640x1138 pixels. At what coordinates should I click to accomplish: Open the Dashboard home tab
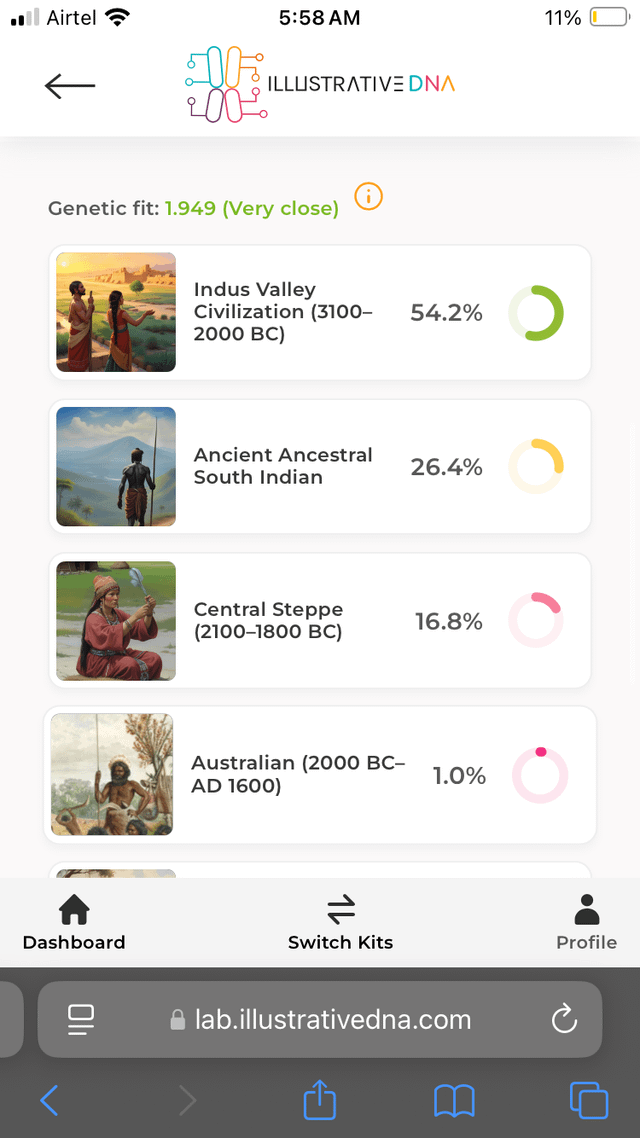(x=74, y=923)
